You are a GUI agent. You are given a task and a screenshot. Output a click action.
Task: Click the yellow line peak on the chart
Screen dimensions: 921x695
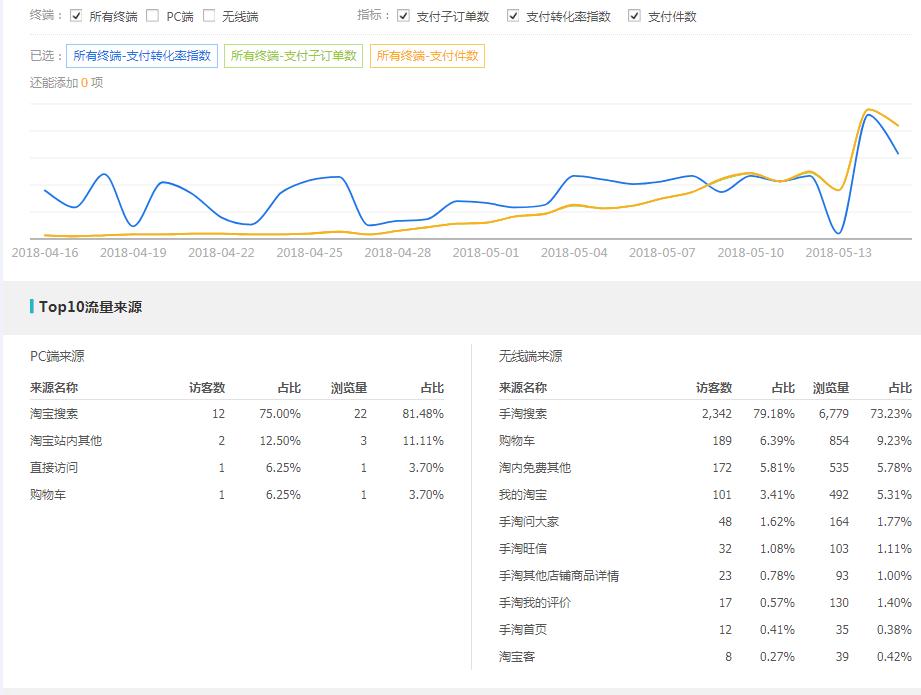click(x=870, y=106)
